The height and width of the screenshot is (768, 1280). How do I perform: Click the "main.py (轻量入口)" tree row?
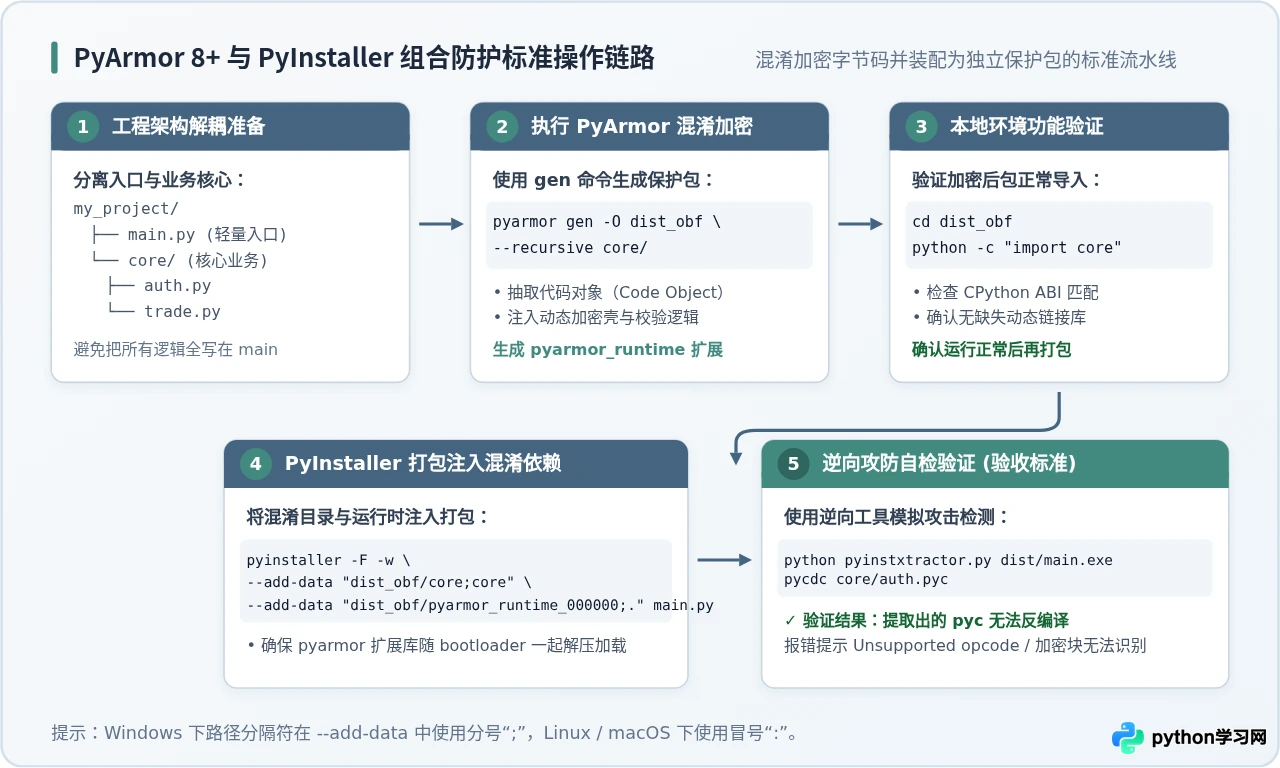(190, 235)
